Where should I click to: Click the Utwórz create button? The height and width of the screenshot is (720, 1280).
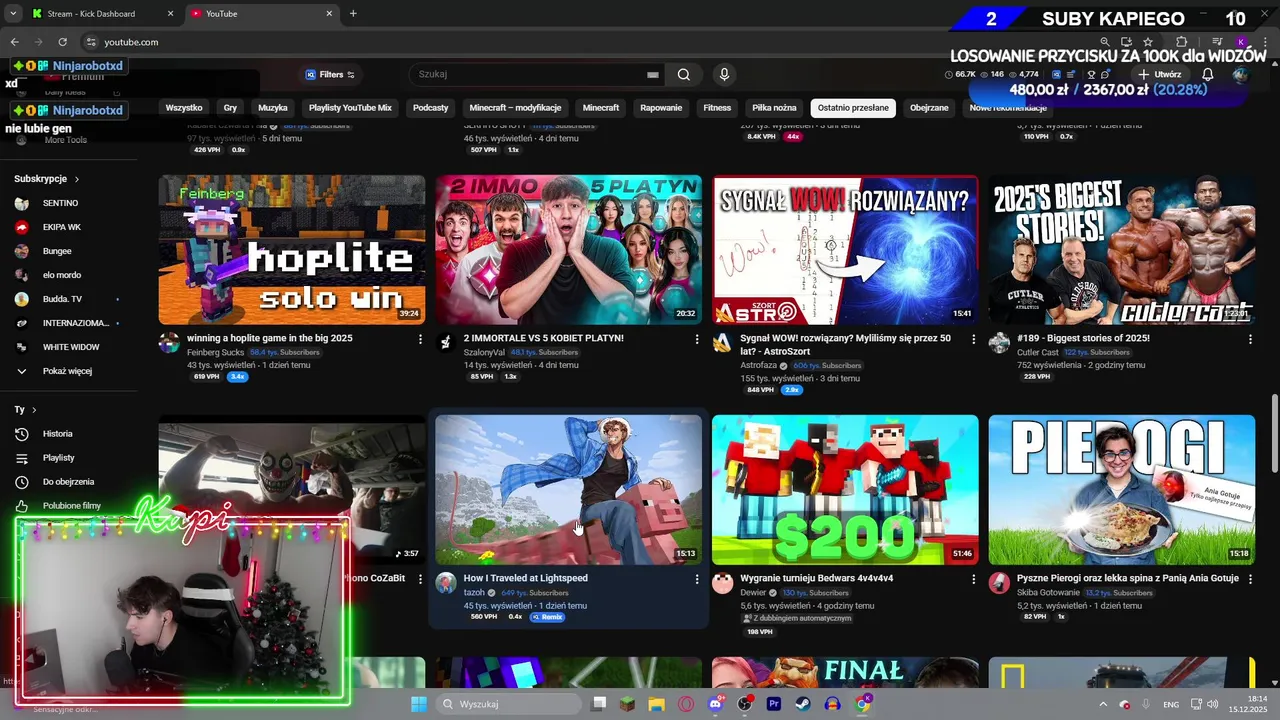1159,75
